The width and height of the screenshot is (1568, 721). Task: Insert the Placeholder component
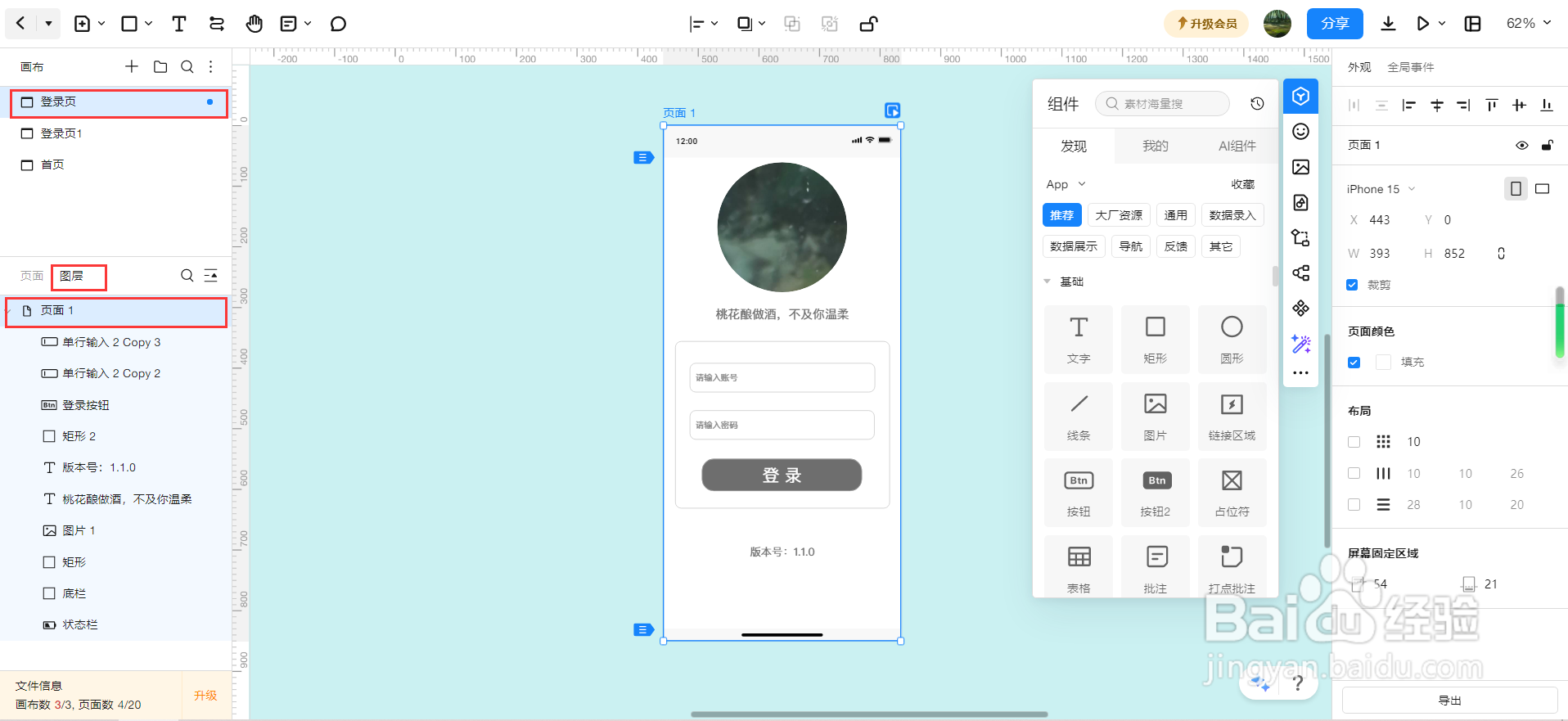[1232, 493]
